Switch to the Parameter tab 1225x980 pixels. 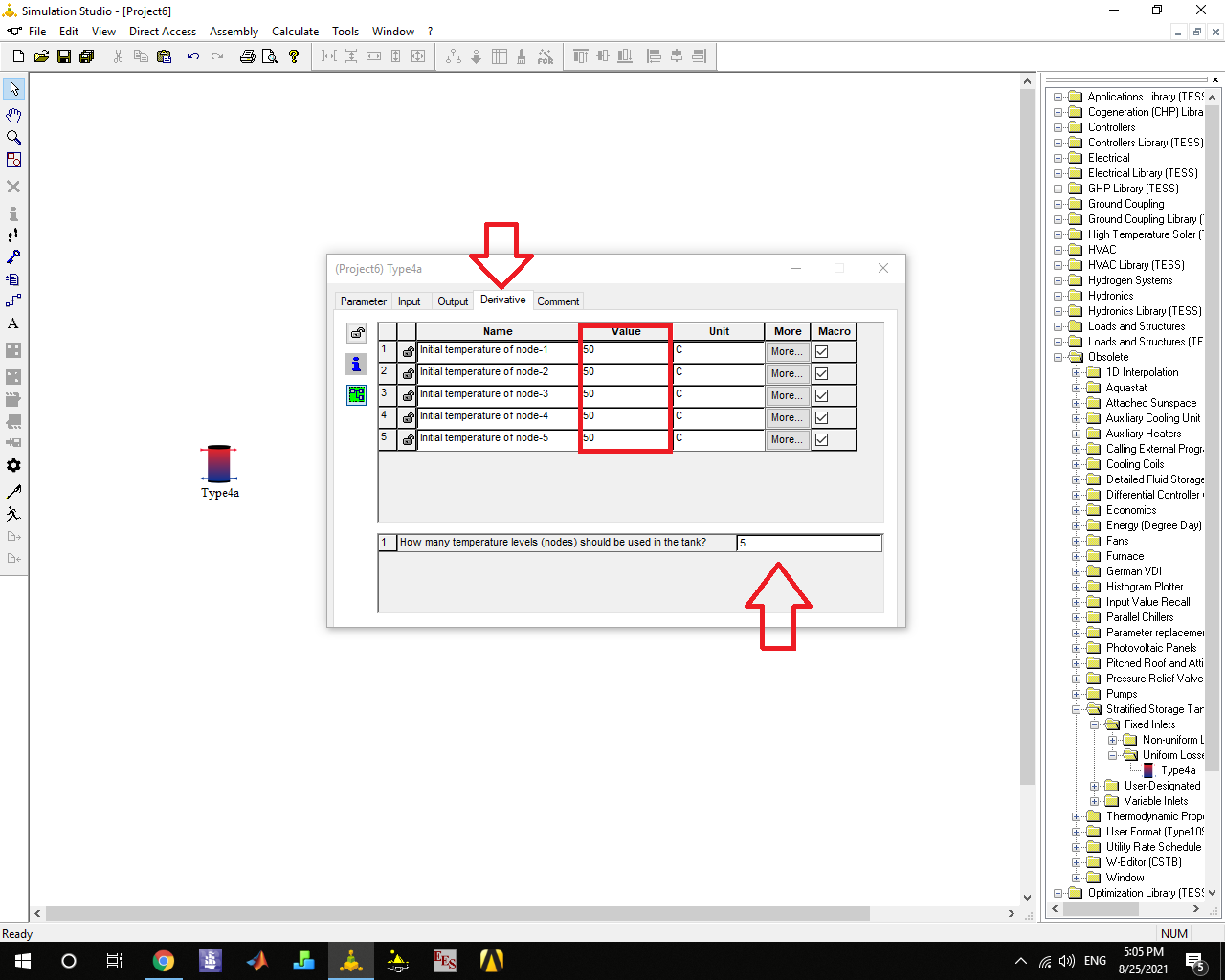[364, 301]
